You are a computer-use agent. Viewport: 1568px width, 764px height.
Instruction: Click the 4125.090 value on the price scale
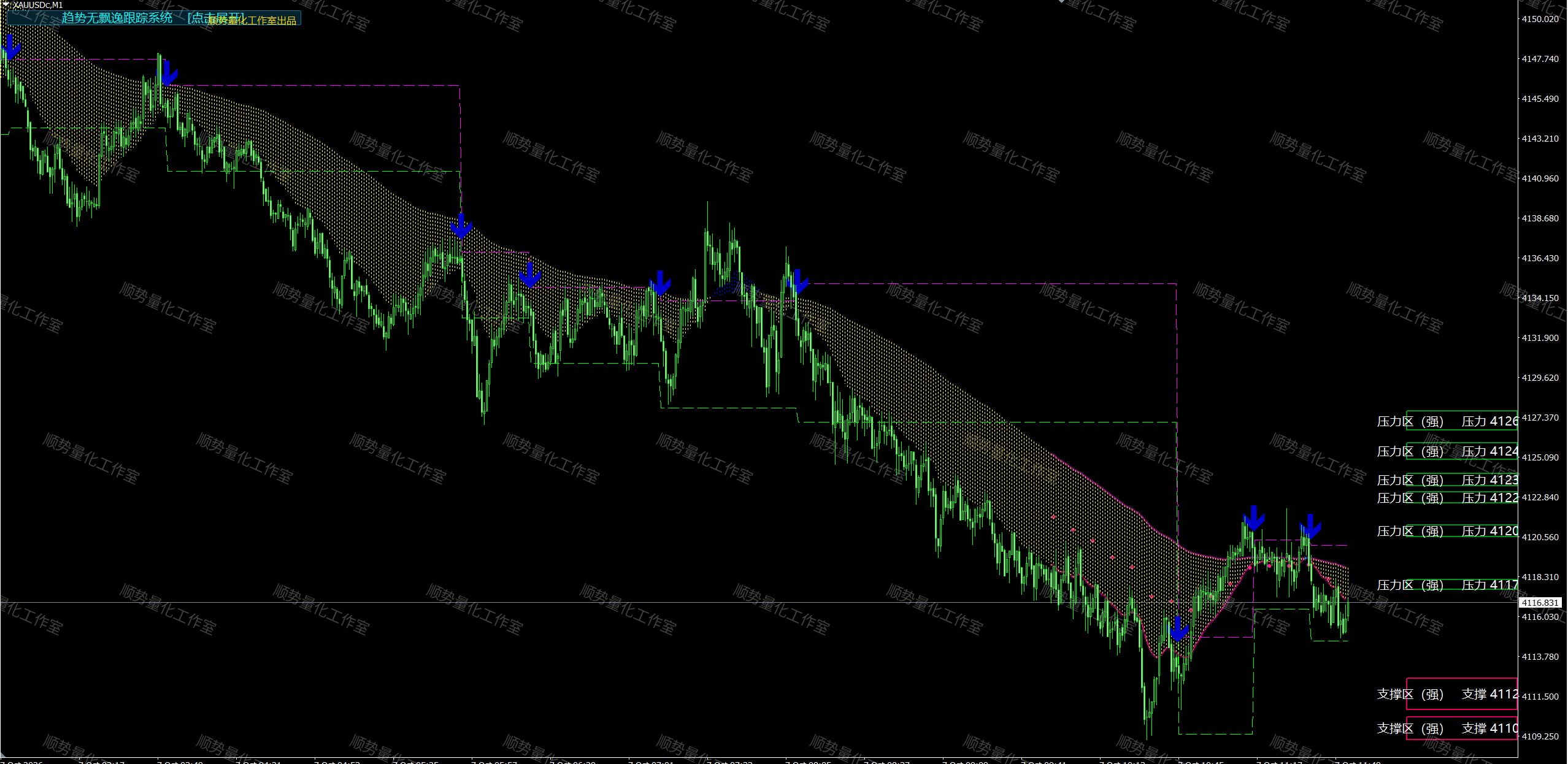(x=1540, y=457)
